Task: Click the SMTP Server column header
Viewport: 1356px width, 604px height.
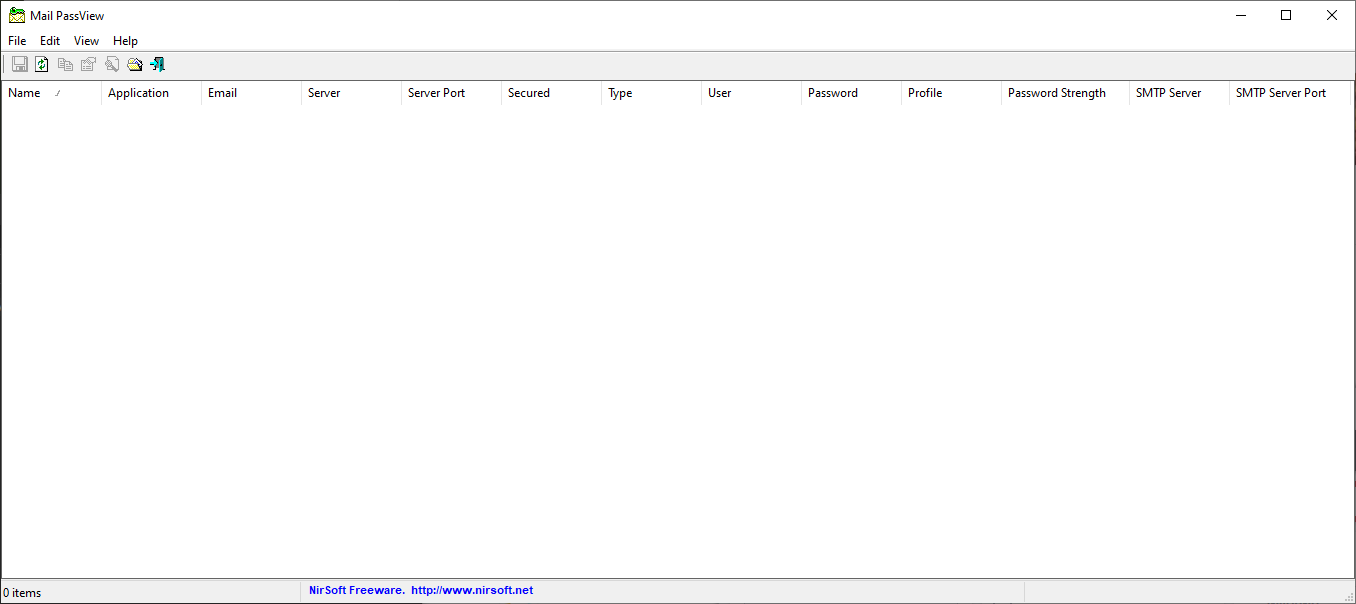Action: (1168, 93)
